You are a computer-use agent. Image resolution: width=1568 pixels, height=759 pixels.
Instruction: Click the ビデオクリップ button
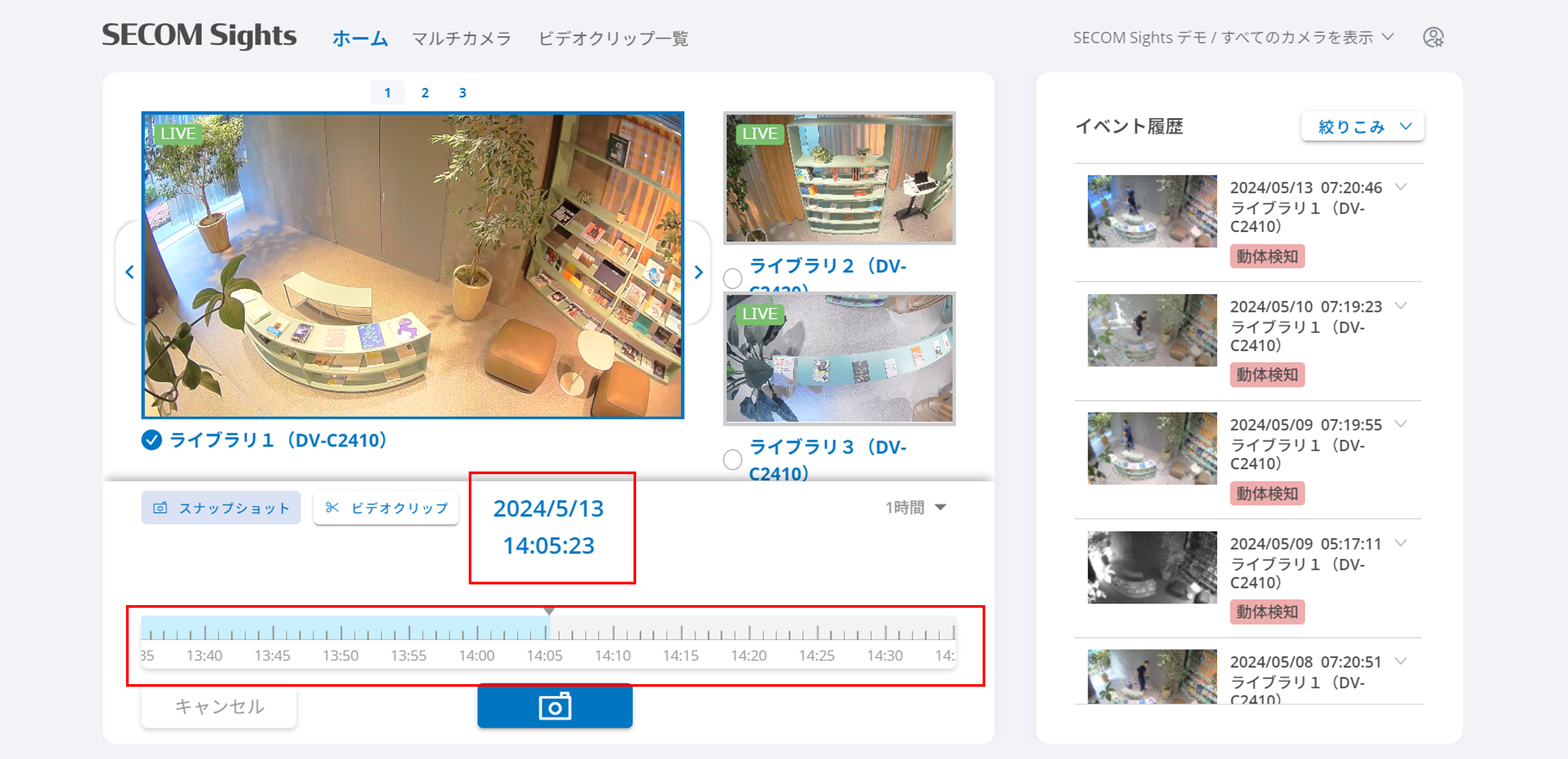click(386, 508)
